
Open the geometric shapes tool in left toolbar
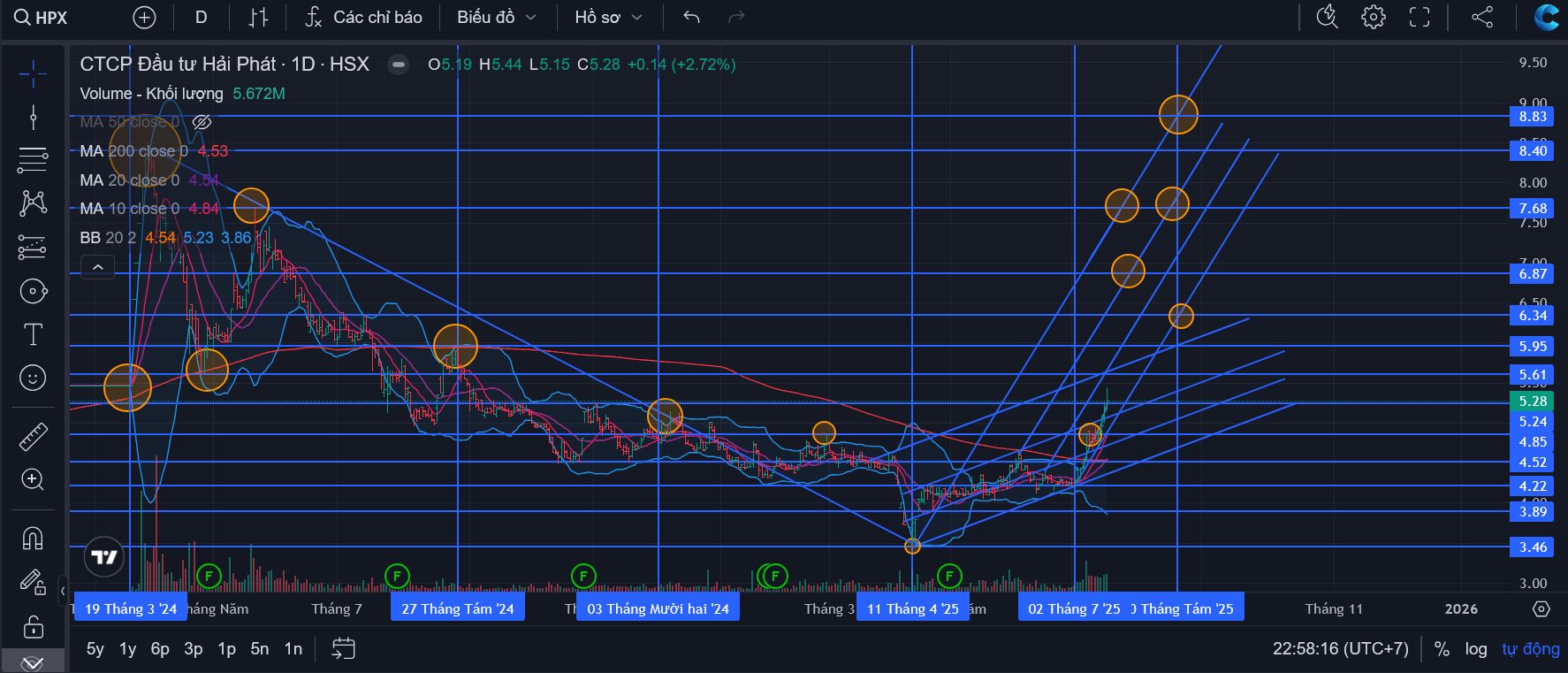tap(33, 291)
